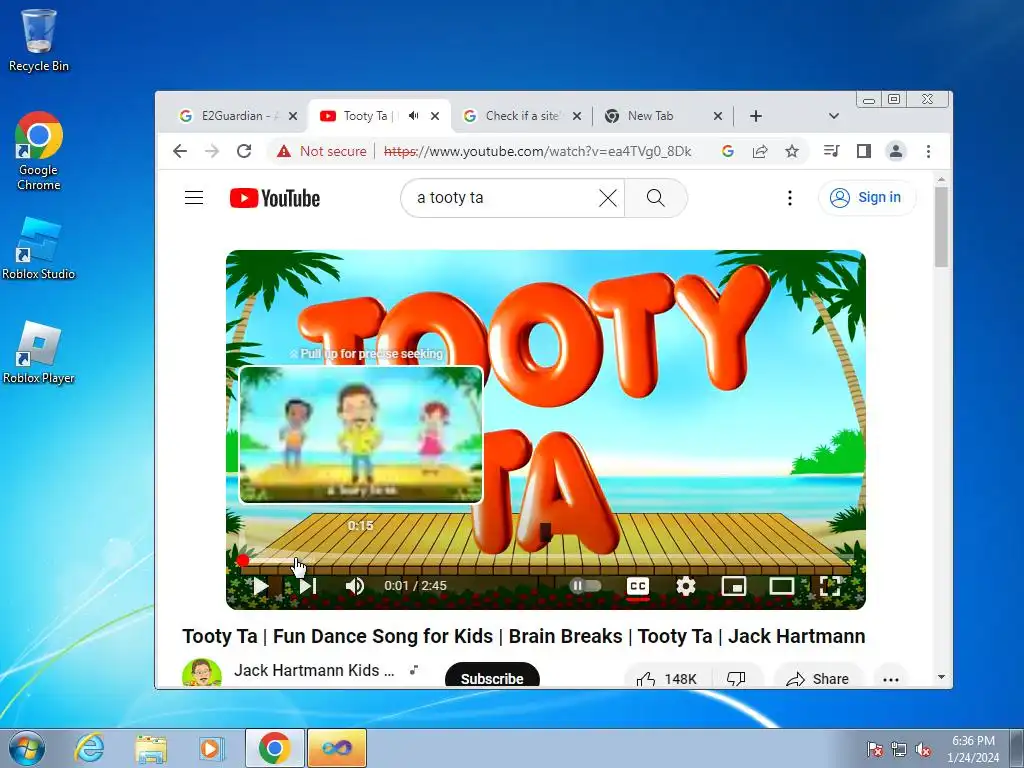Open Chrome three-dot menu
Screen dimensions: 1024x768
pyautogui.click(x=928, y=152)
